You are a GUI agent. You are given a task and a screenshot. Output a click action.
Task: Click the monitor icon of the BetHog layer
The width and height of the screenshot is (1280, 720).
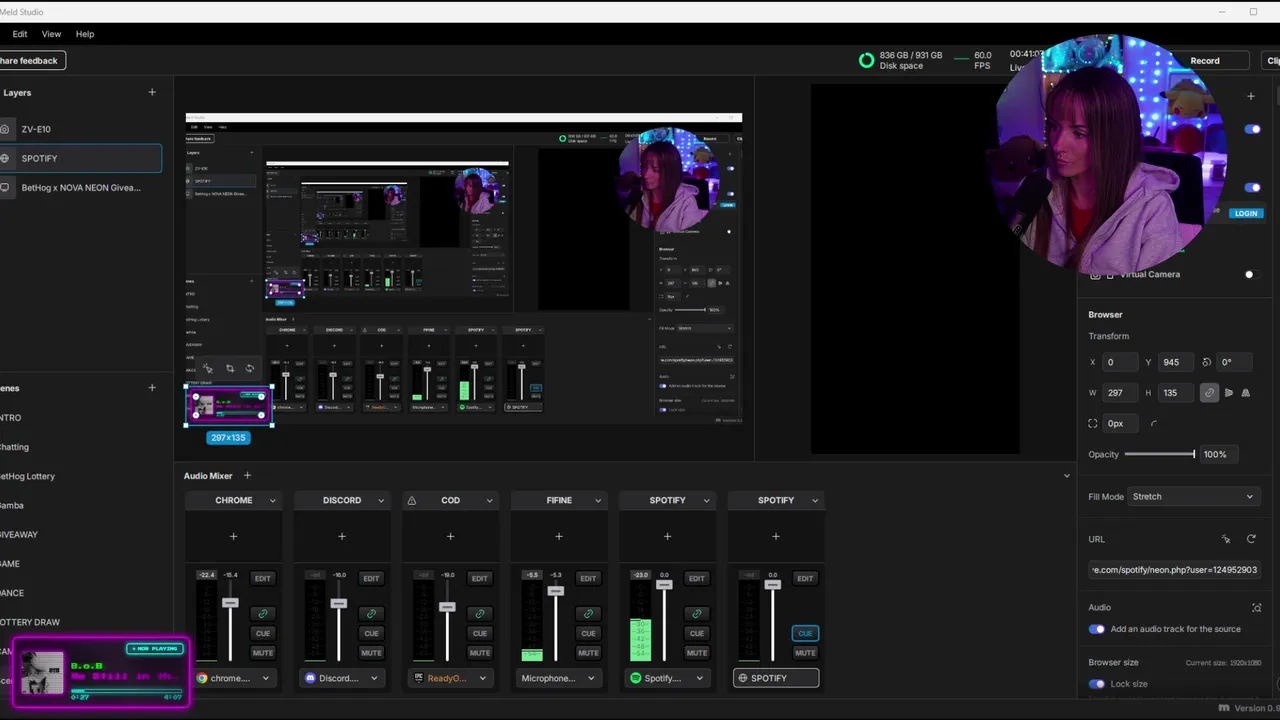click(x=5, y=187)
